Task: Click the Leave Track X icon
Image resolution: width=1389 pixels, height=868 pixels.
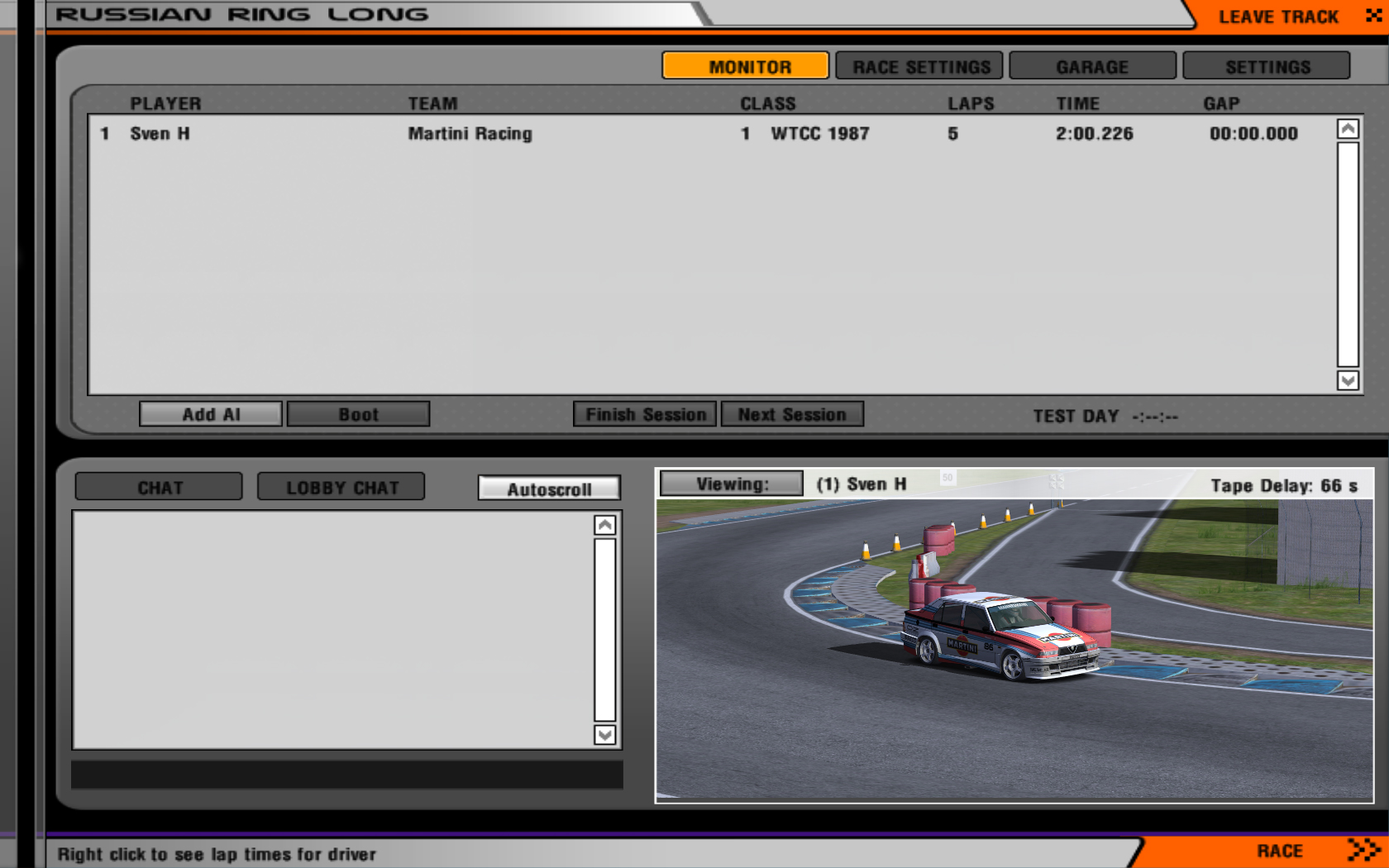Action: point(1372,16)
